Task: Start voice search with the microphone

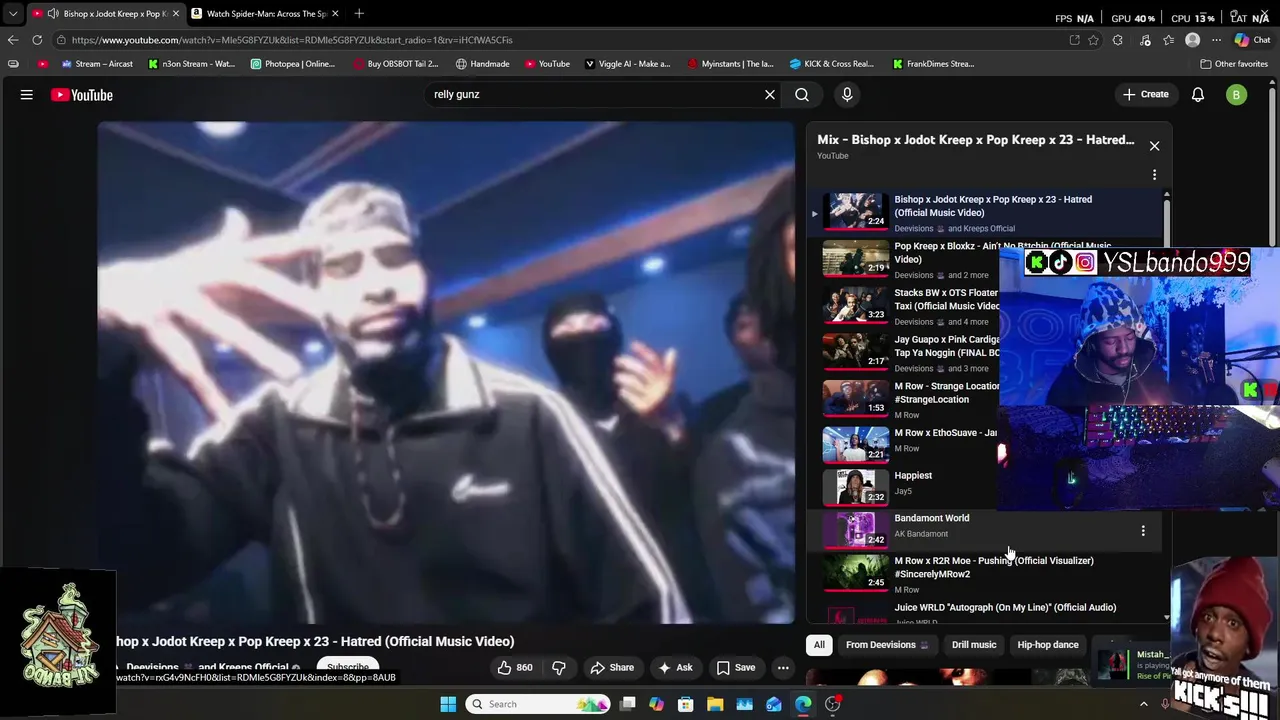Action: (847, 94)
